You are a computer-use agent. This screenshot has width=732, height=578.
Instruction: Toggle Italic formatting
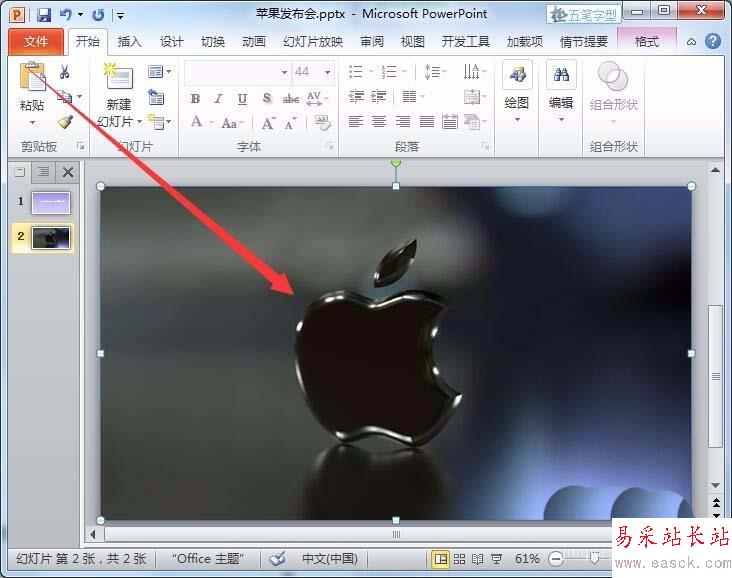click(218, 99)
